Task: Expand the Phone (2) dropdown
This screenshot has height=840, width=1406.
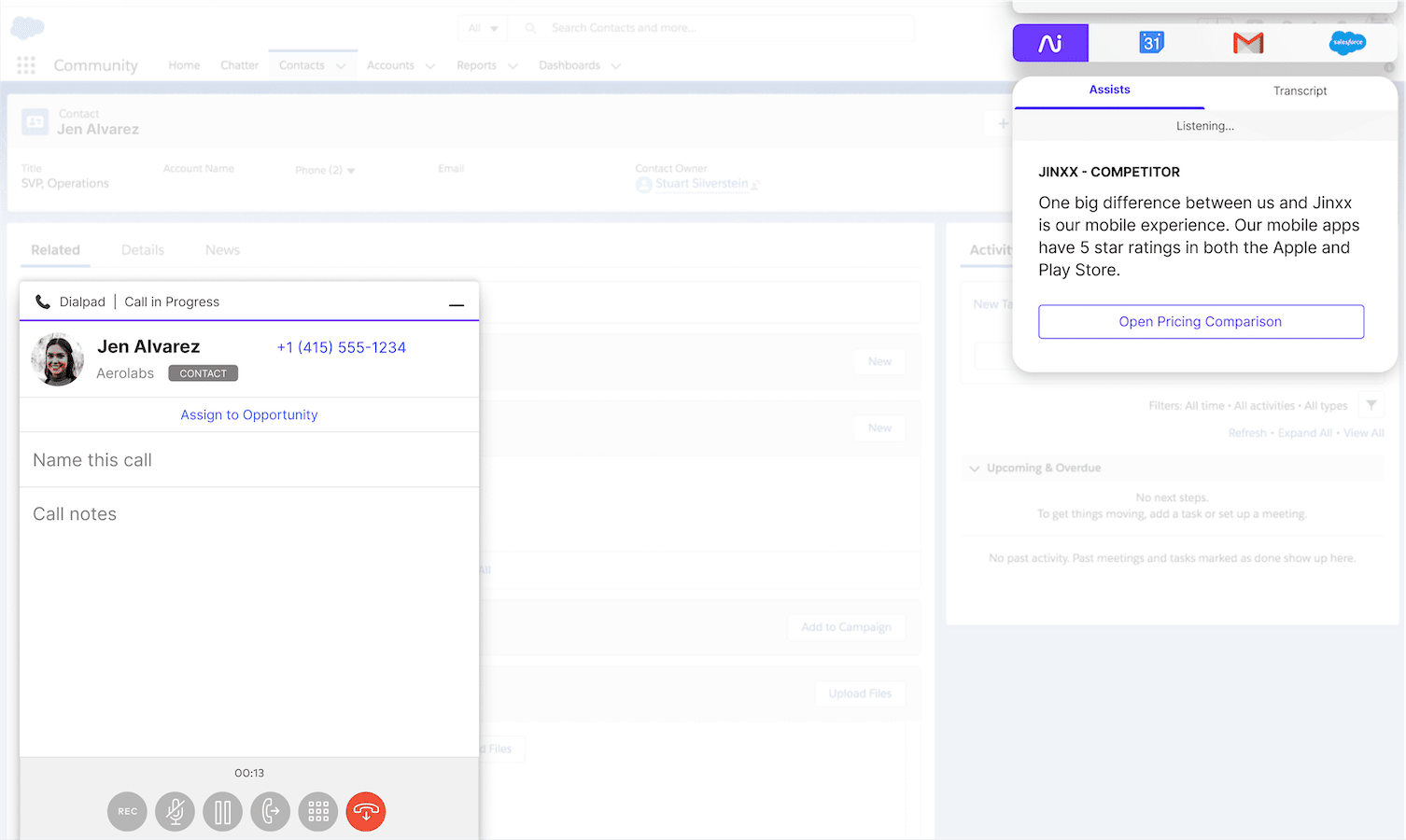Action: click(x=351, y=170)
